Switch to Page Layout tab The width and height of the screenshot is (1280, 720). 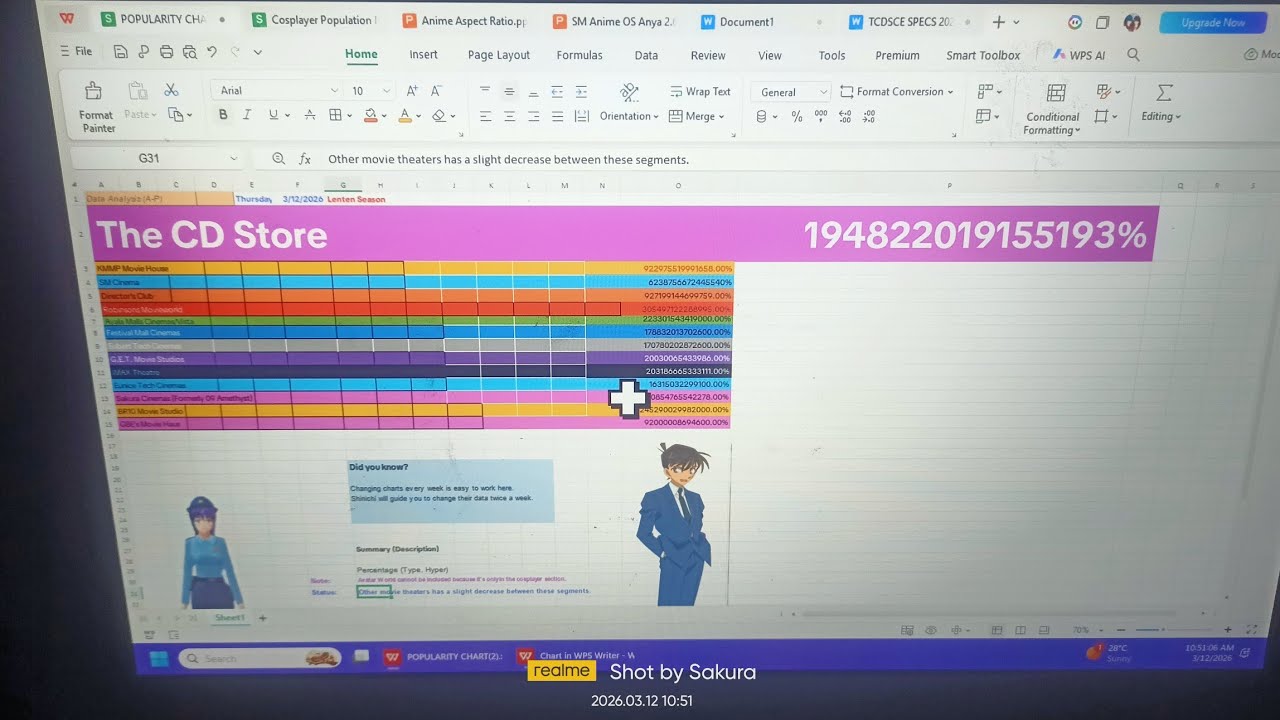[499, 55]
